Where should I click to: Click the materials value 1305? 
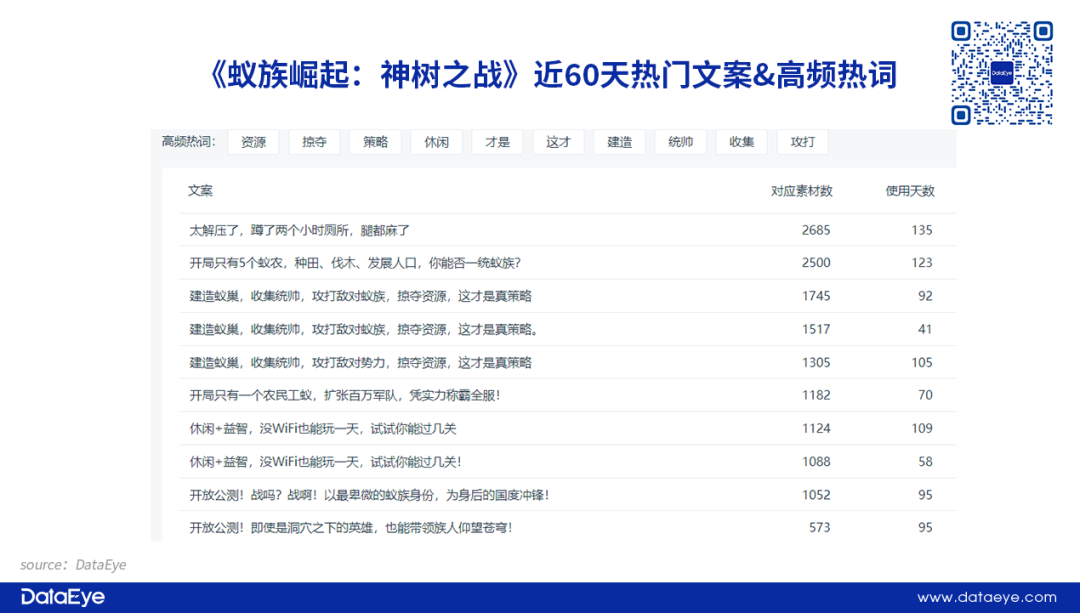pyautogui.click(x=816, y=362)
